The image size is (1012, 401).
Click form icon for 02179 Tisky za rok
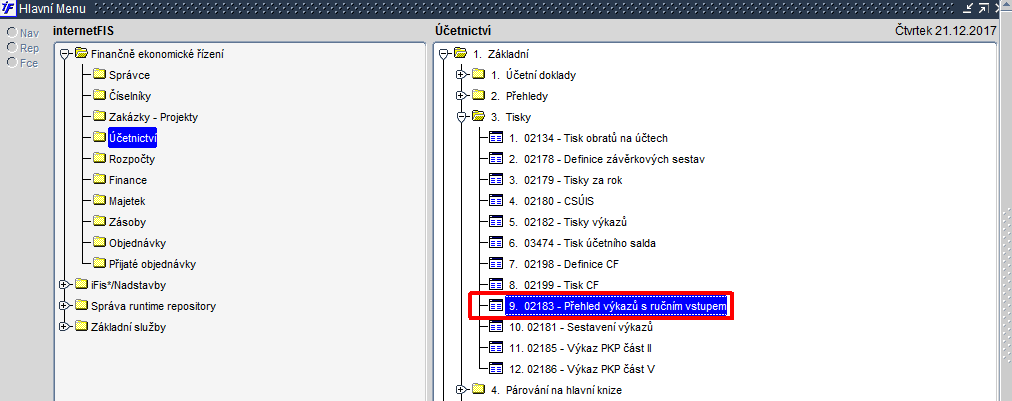click(x=496, y=180)
